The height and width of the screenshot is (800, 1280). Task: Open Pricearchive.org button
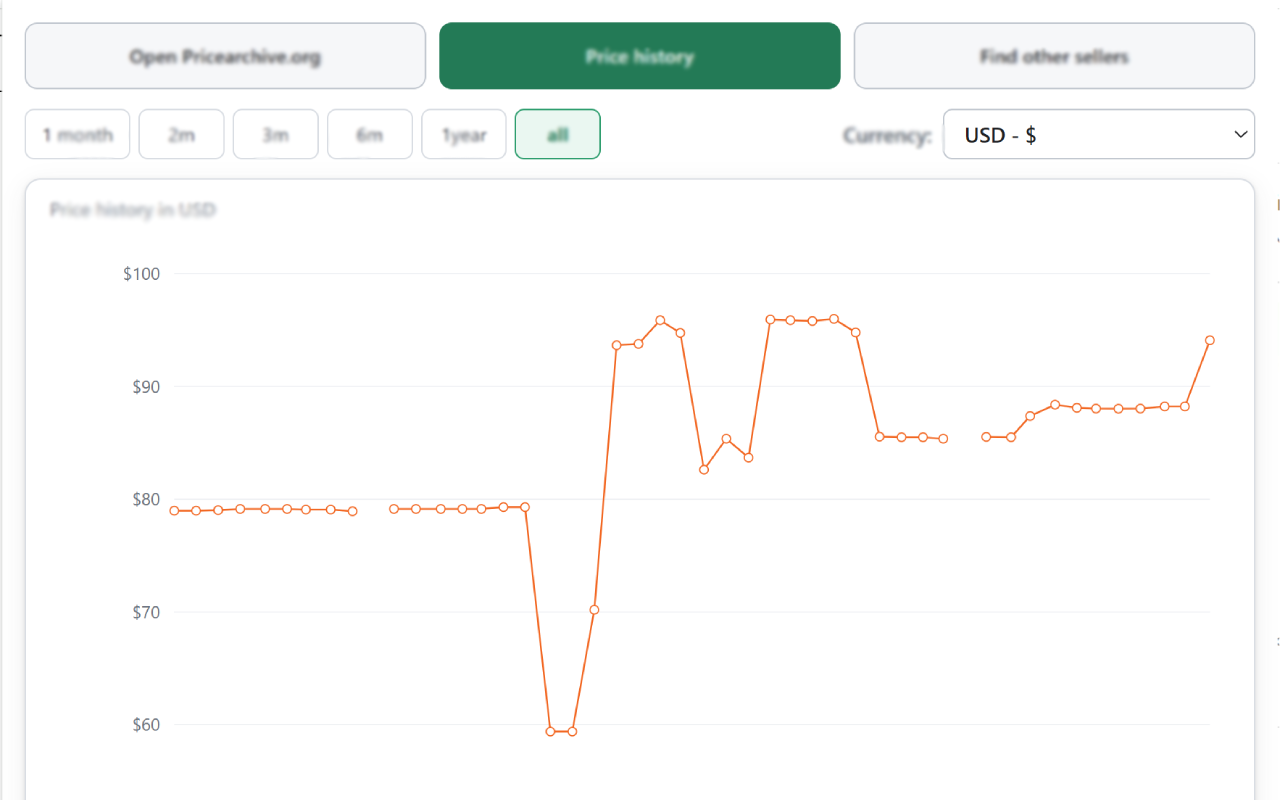[x=225, y=56]
